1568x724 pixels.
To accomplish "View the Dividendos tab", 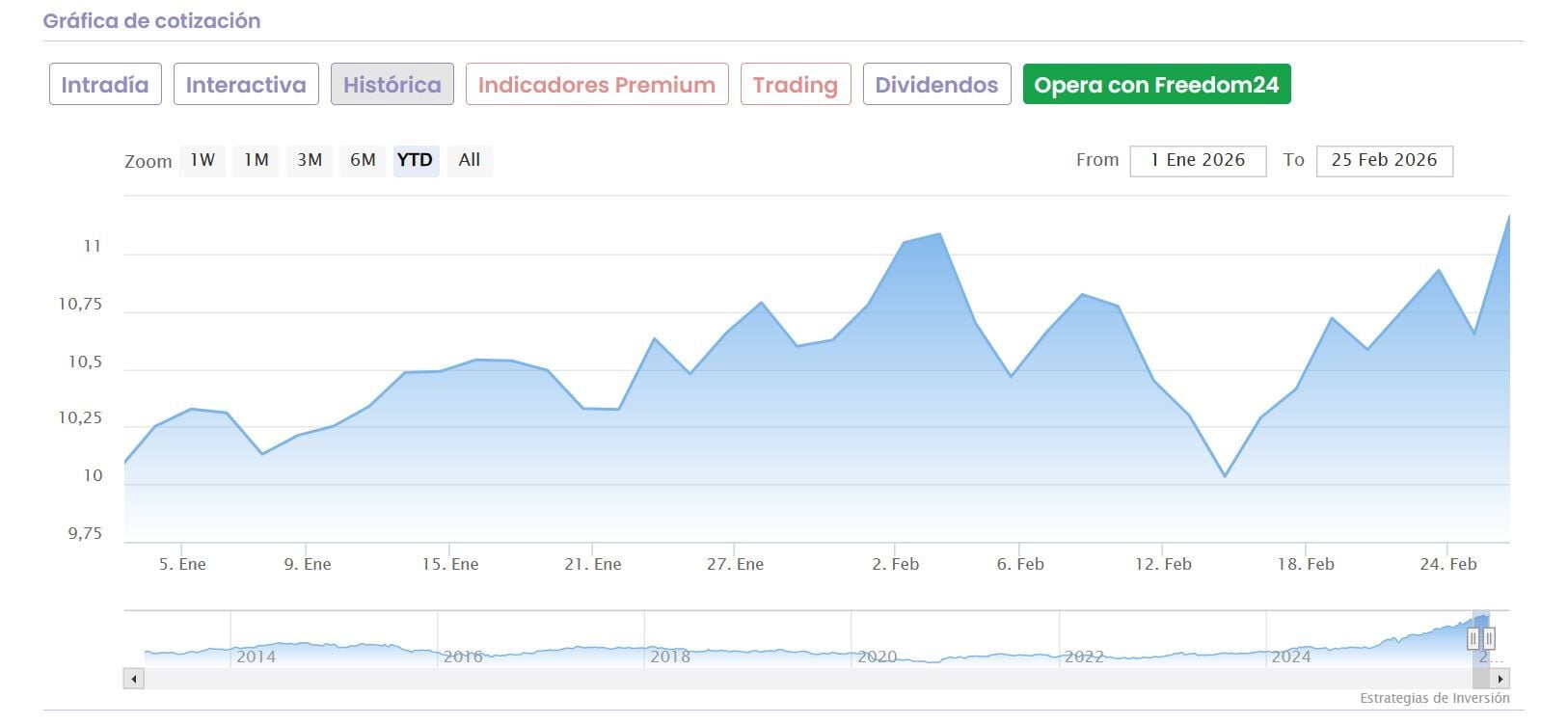I will (x=936, y=85).
